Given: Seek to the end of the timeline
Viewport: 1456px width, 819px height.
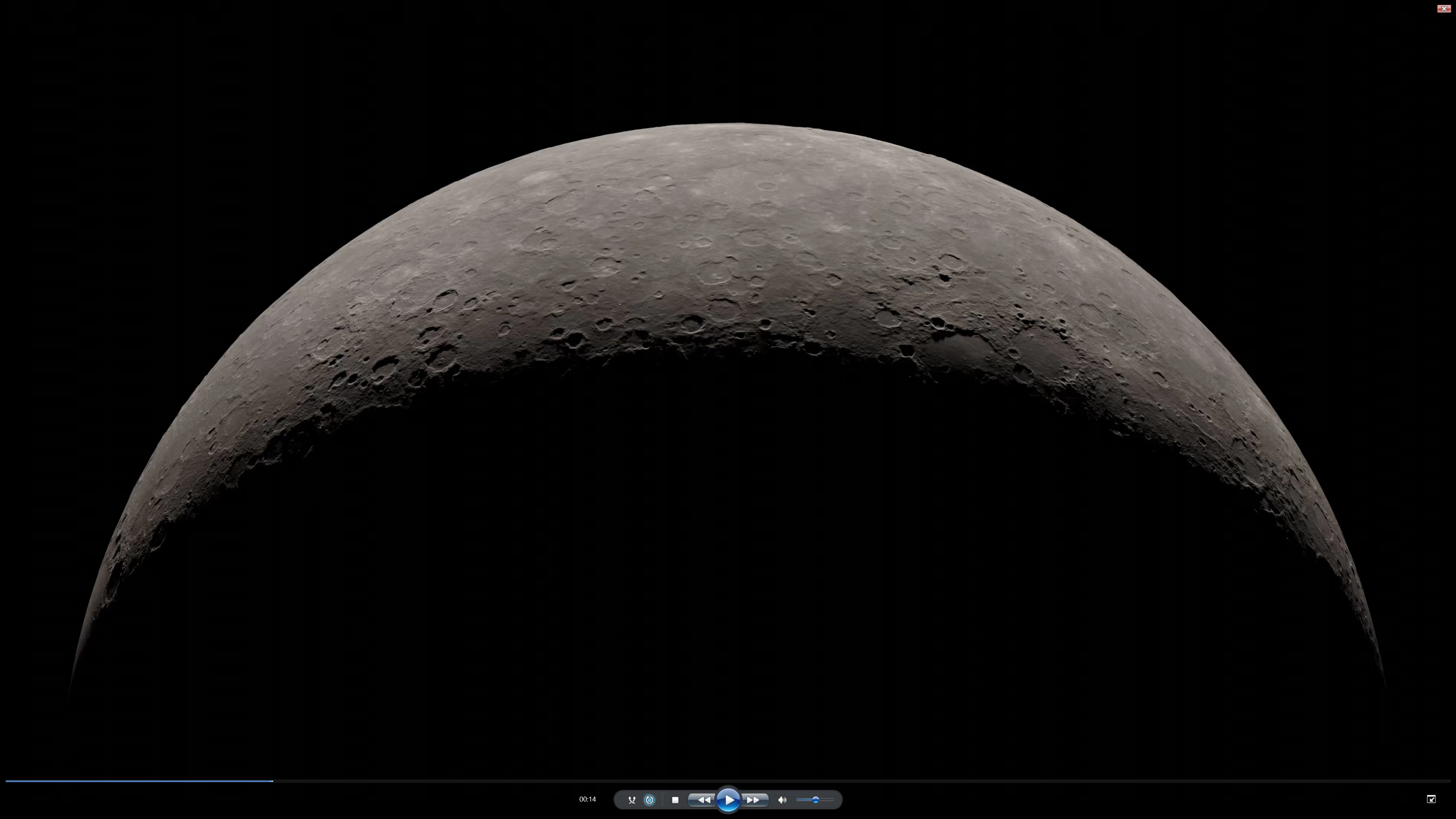Looking at the screenshot, I should 1449,781.
